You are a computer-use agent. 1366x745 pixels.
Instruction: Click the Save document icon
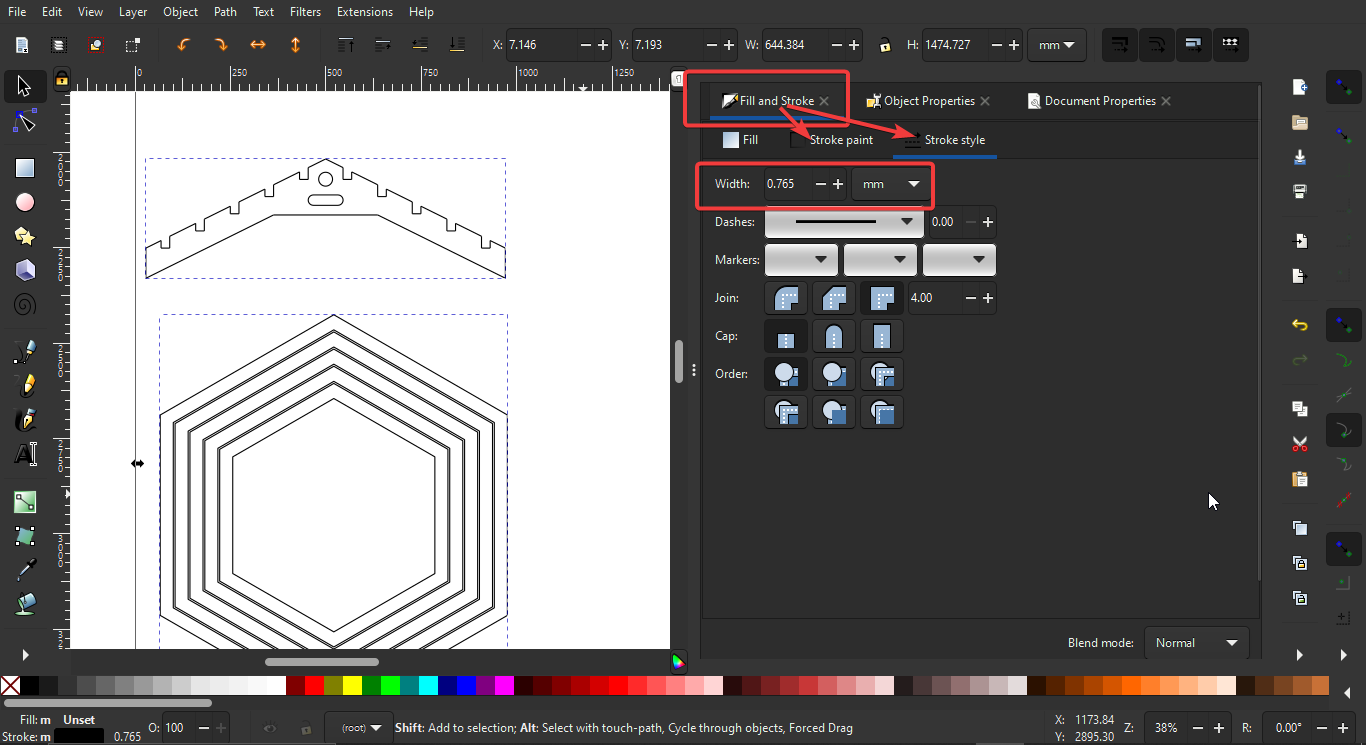click(1299, 157)
